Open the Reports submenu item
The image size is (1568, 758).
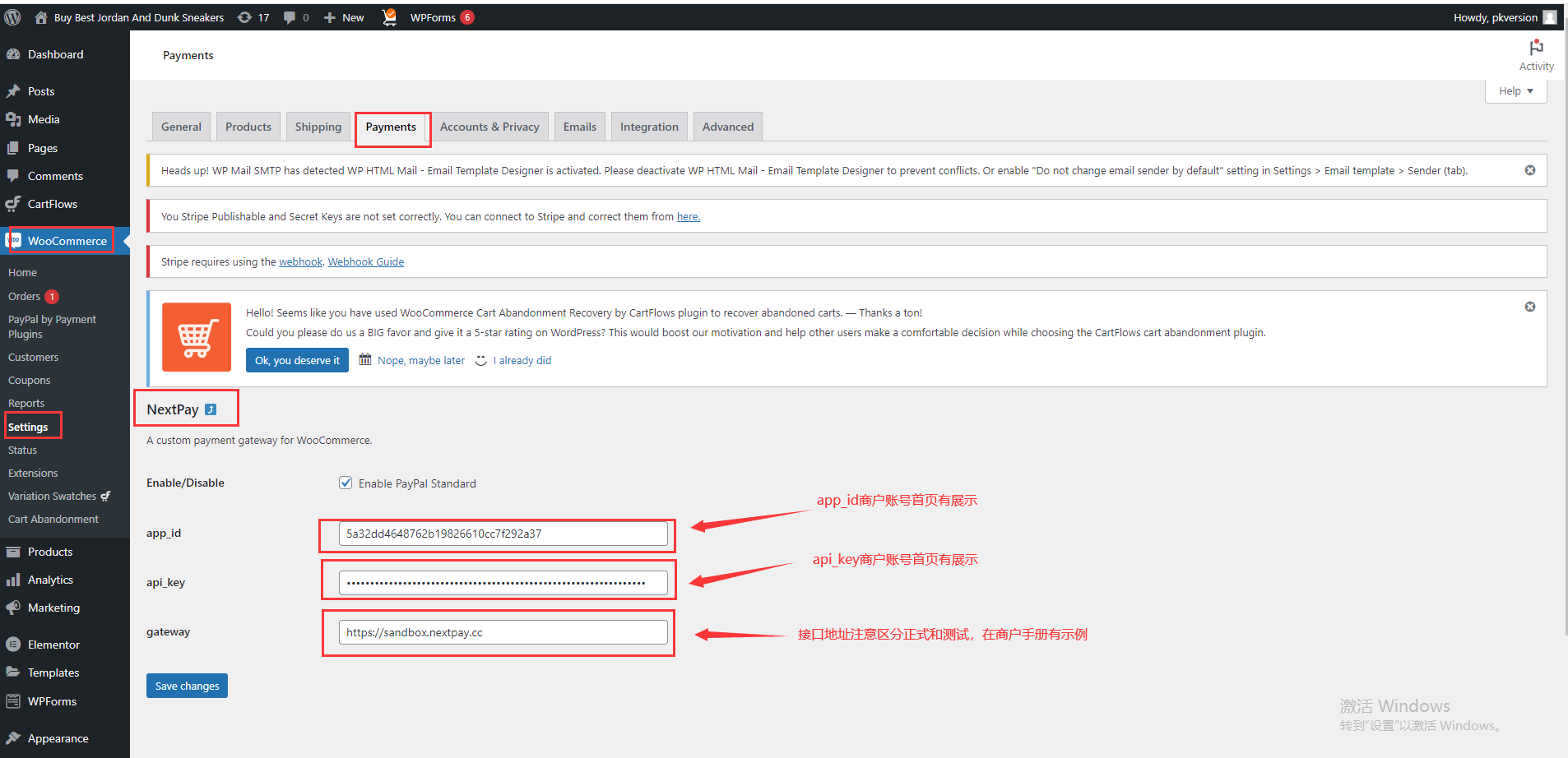point(26,404)
